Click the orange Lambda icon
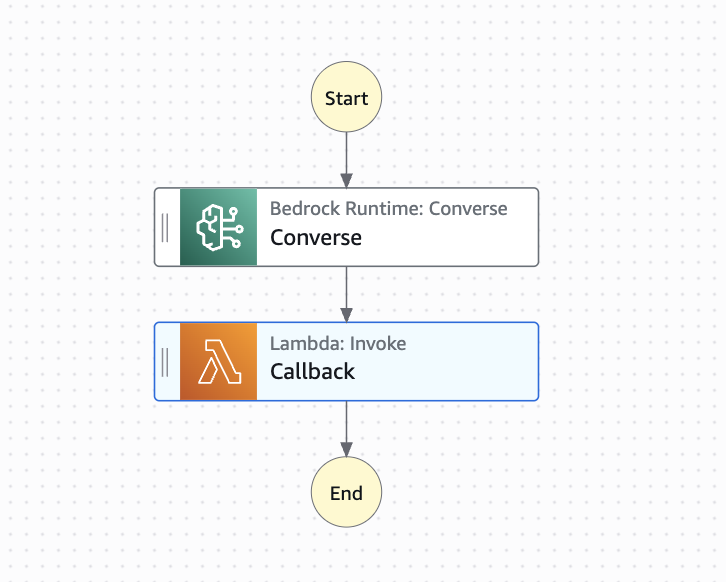This screenshot has width=726, height=582. coord(218,361)
